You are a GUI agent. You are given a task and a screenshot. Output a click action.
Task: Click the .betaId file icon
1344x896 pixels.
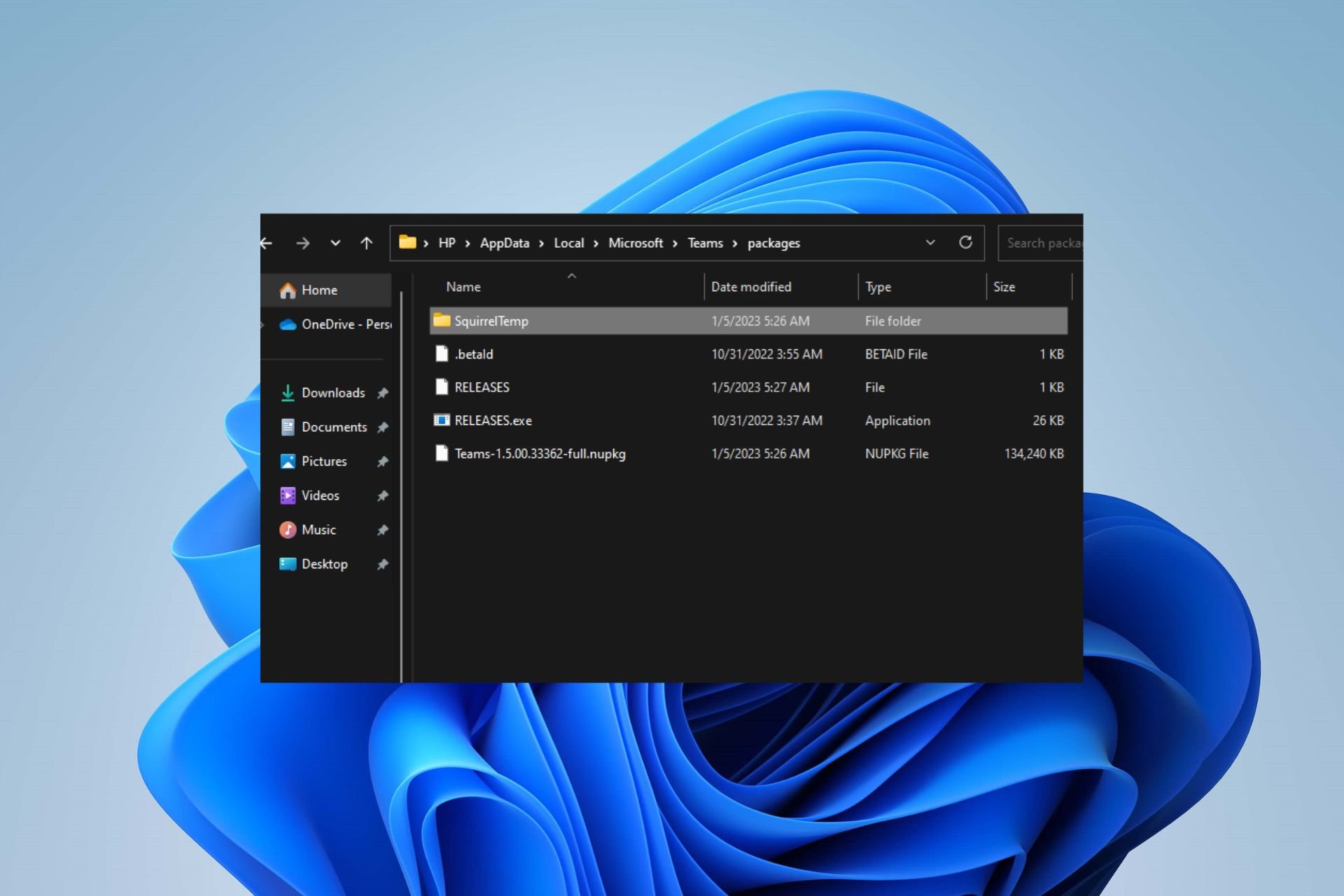pyautogui.click(x=441, y=353)
